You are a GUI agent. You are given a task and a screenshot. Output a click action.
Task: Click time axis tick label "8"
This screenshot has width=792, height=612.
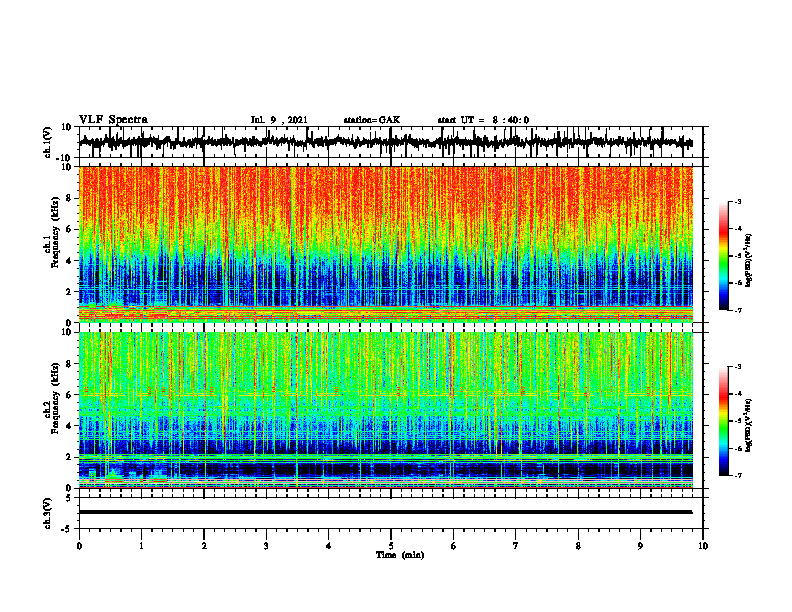tap(578, 546)
